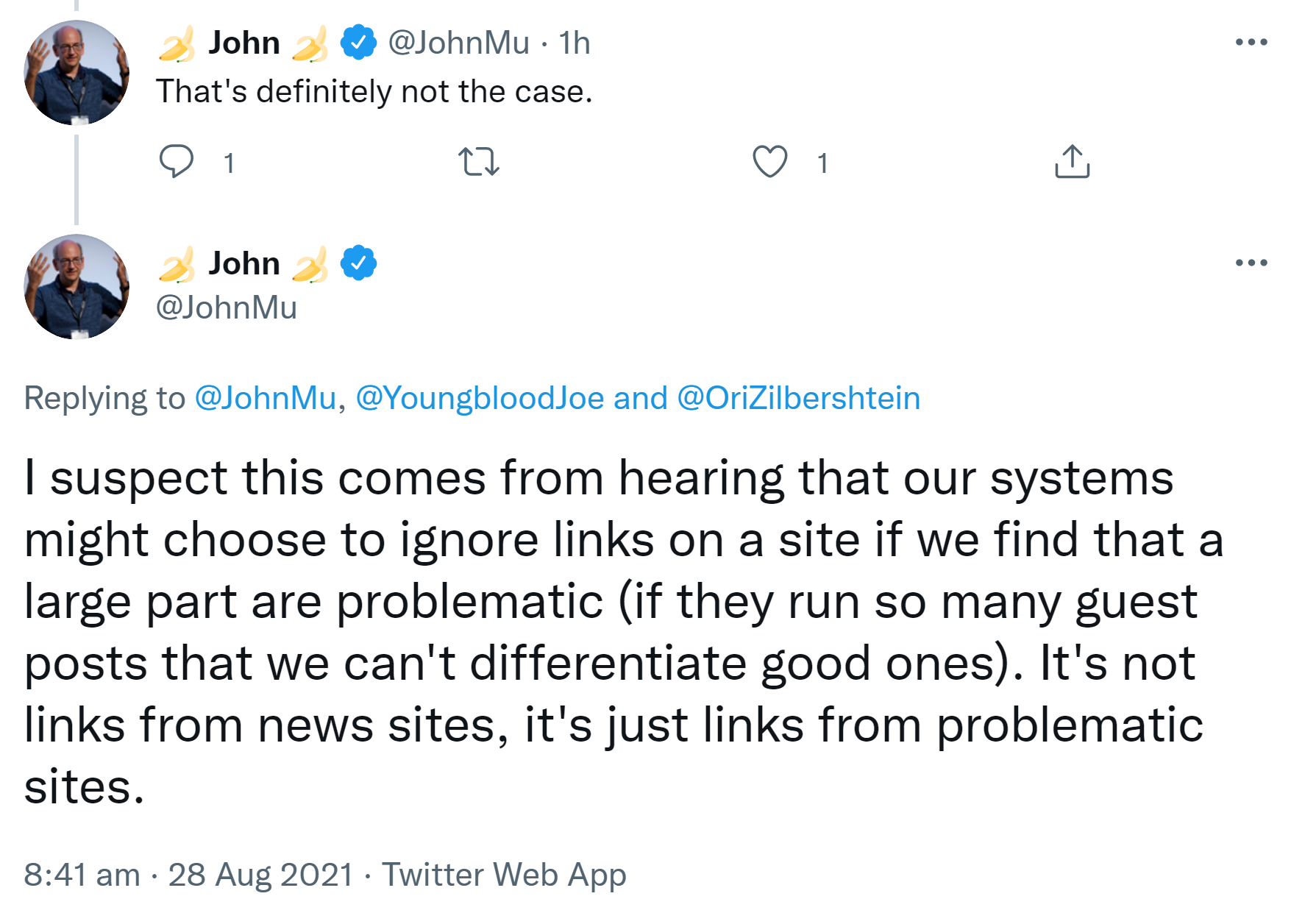Like the tweet "That's definitely not the case"

(770, 161)
